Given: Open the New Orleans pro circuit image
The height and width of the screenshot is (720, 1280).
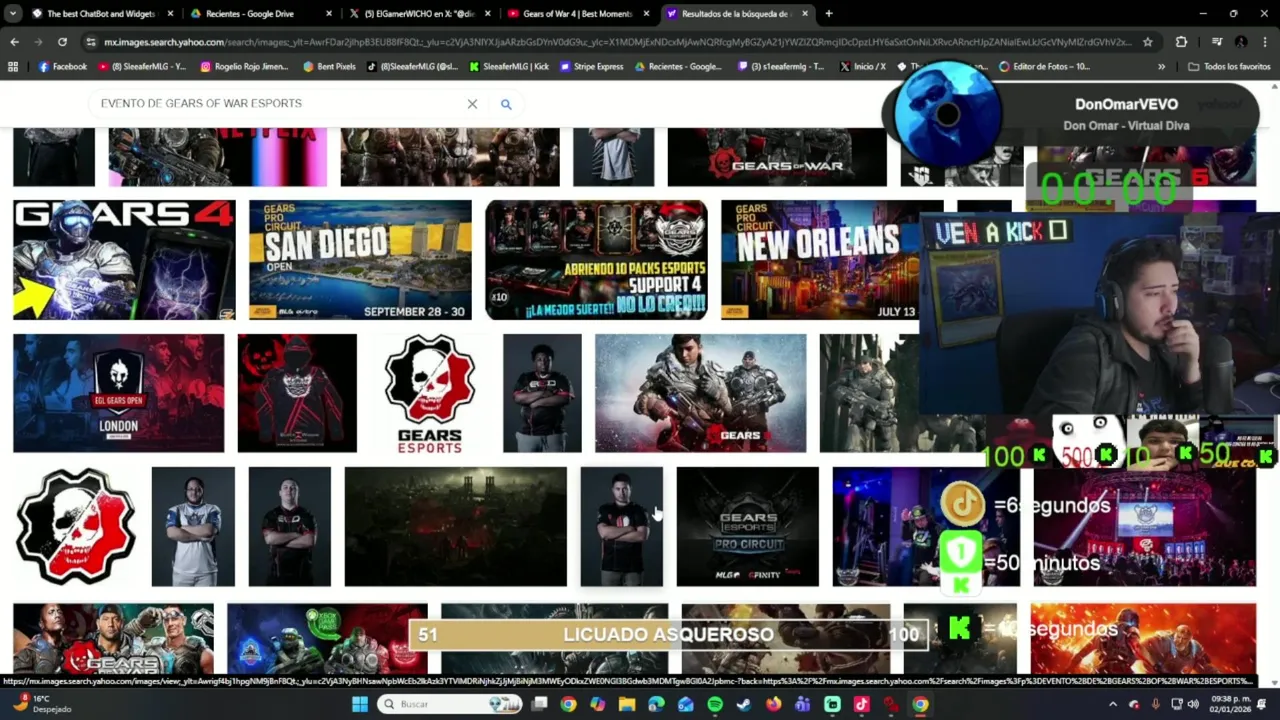Looking at the screenshot, I should coord(818,260).
